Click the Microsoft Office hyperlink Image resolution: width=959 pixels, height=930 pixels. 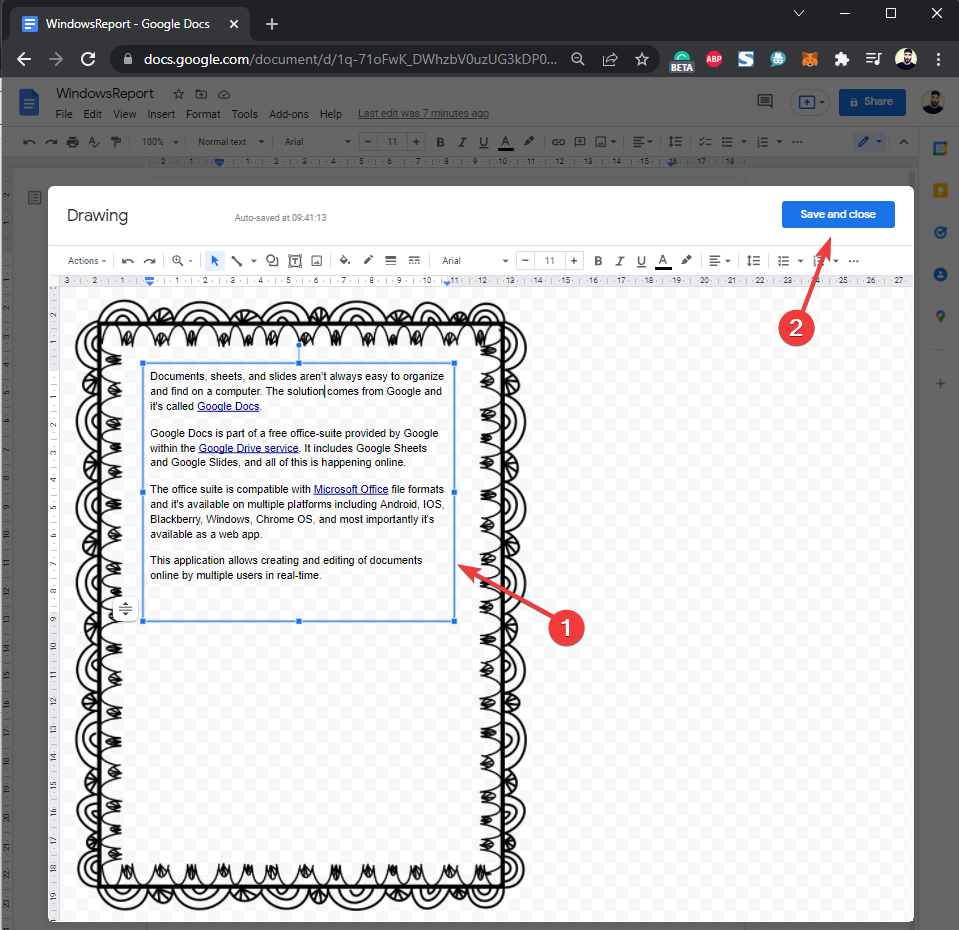click(350, 490)
